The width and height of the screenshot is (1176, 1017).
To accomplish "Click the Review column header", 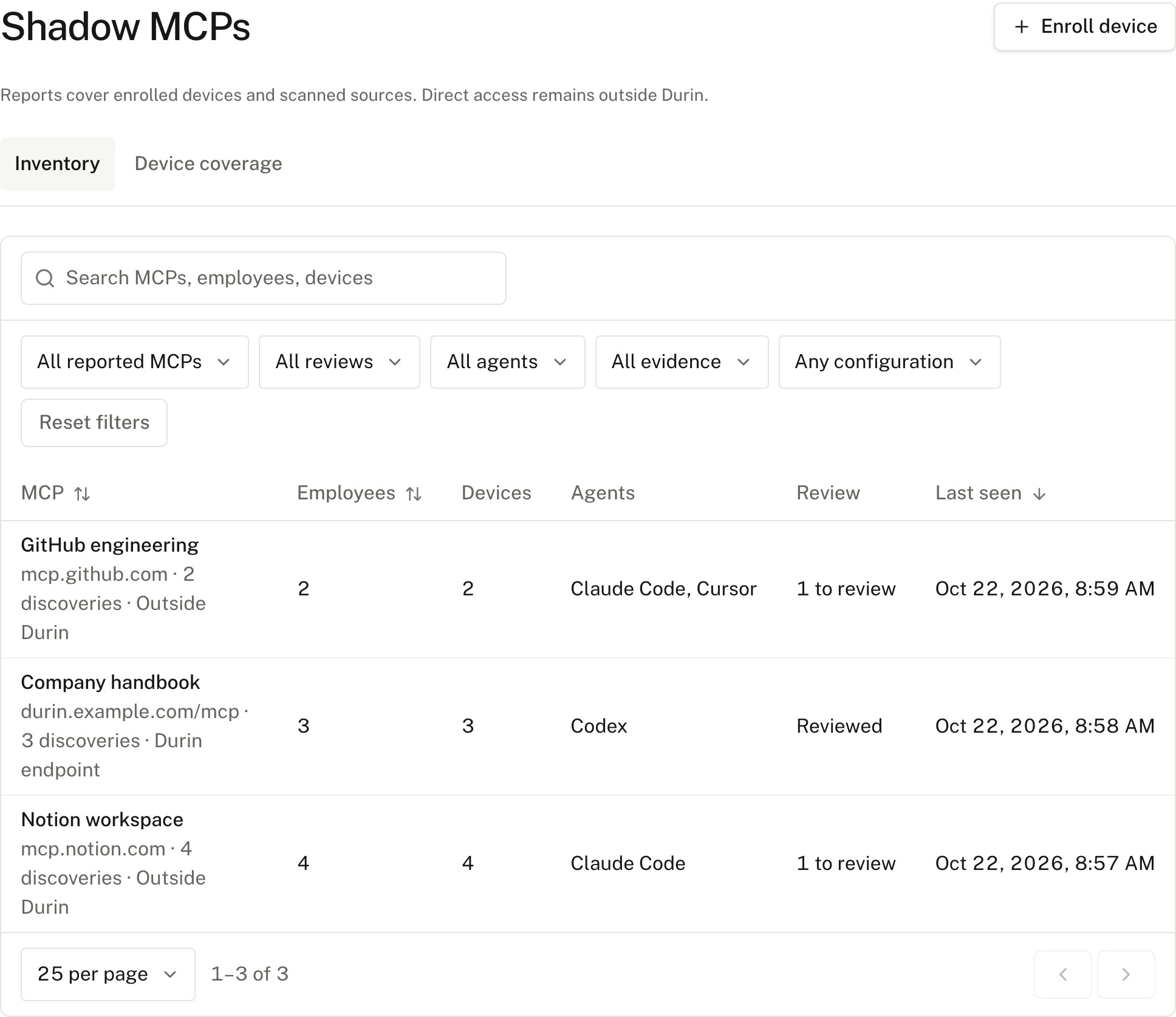I will tap(828, 493).
